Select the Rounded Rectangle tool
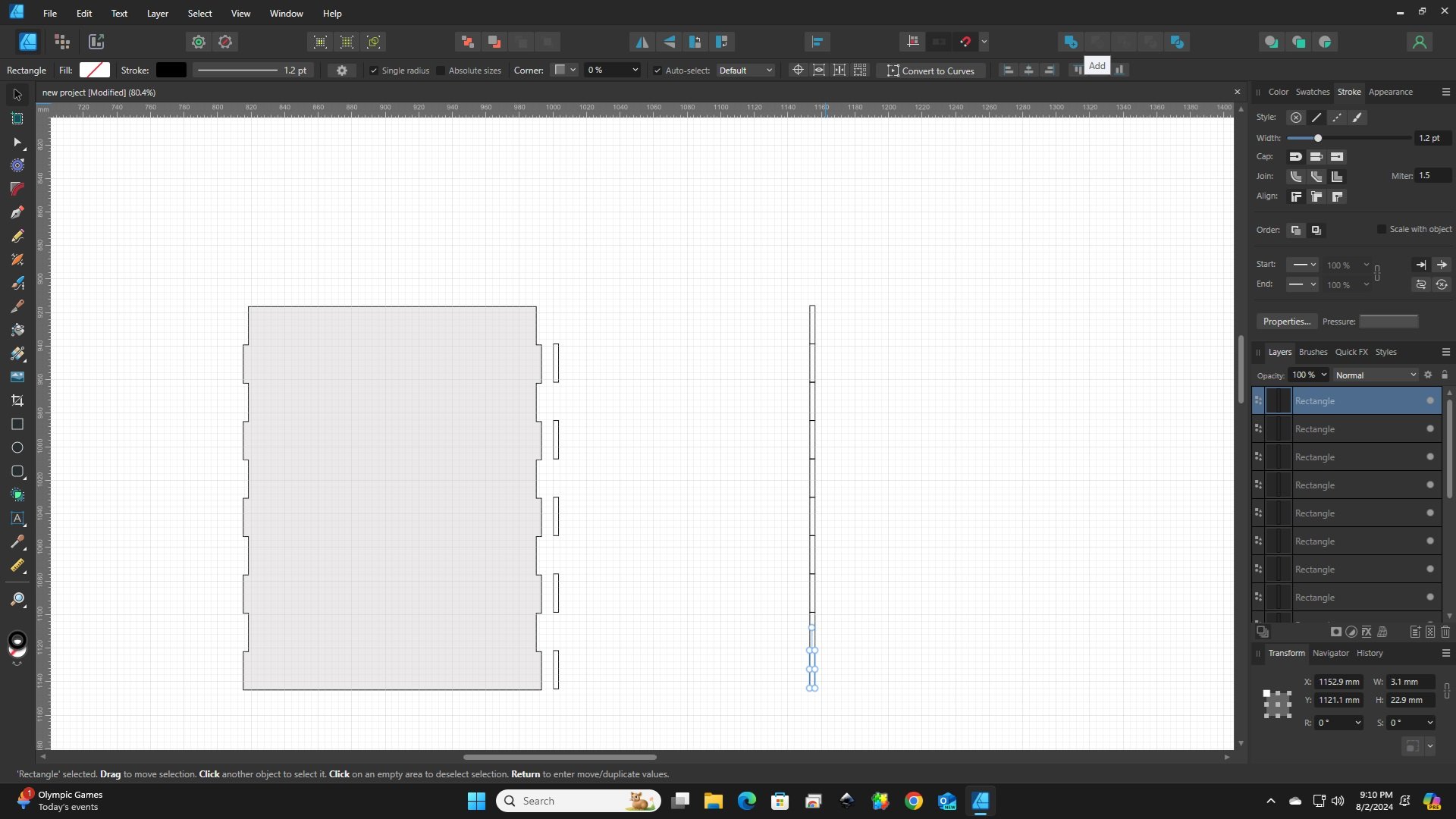The image size is (1456, 819). [17, 471]
